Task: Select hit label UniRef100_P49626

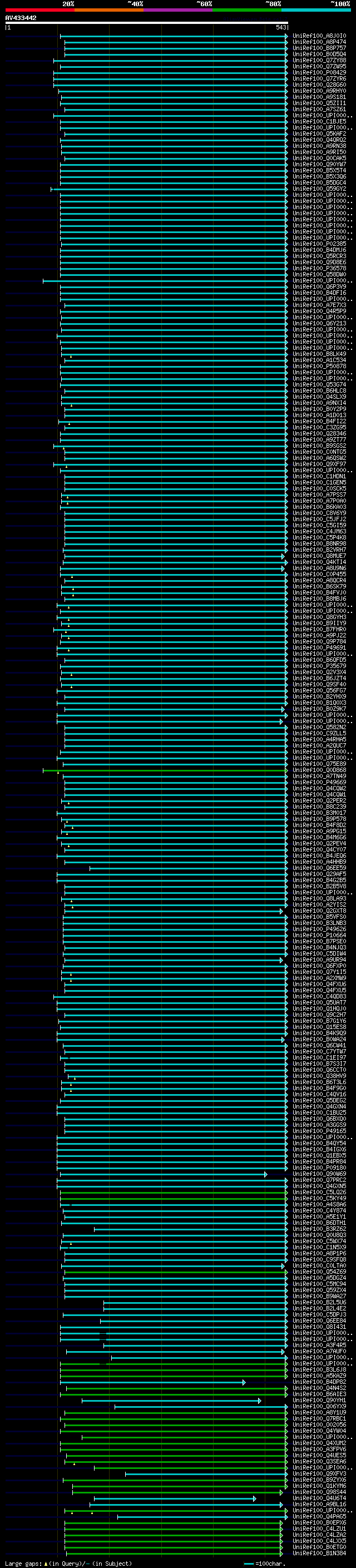Action: [x=319, y=929]
